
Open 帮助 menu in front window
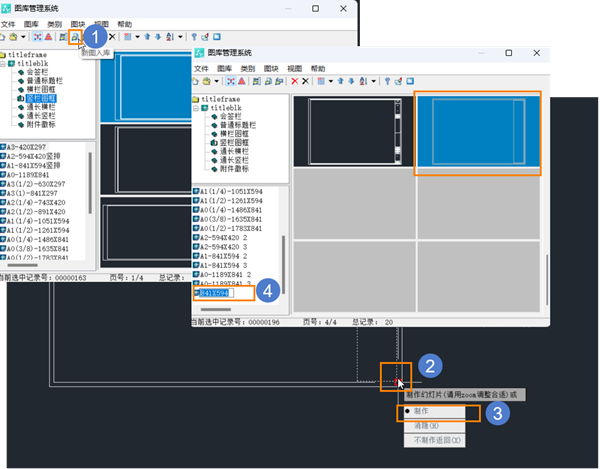click(x=318, y=69)
